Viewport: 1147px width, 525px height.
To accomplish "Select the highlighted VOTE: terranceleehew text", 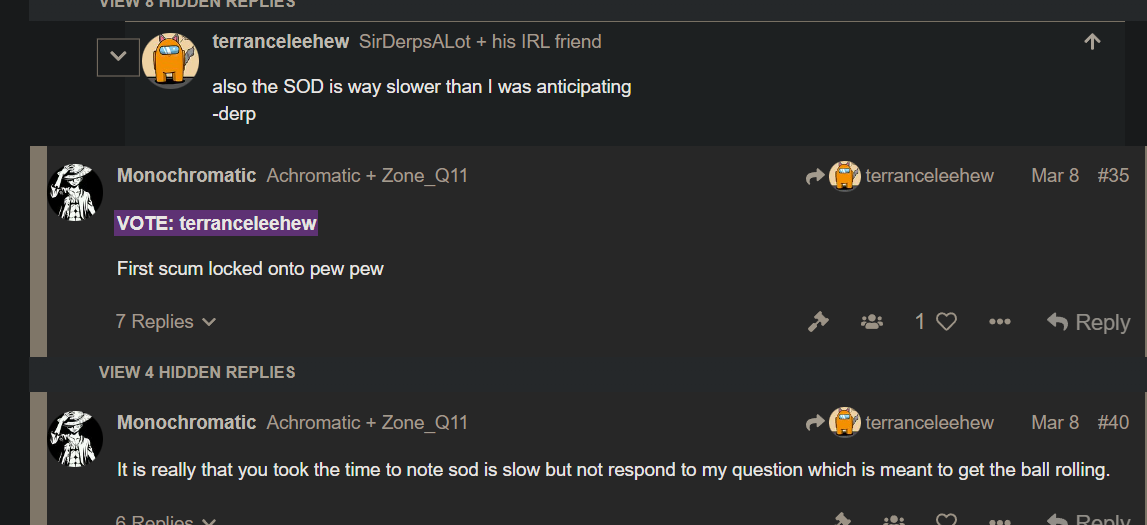I will [x=216, y=223].
